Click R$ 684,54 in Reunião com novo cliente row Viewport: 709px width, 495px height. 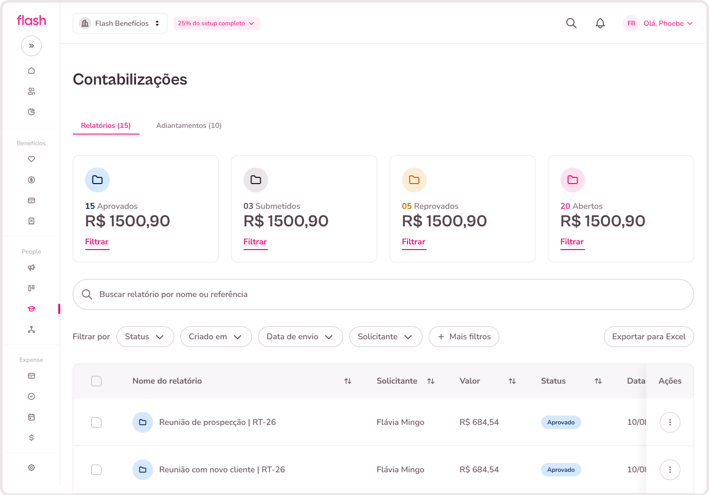(x=479, y=470)
